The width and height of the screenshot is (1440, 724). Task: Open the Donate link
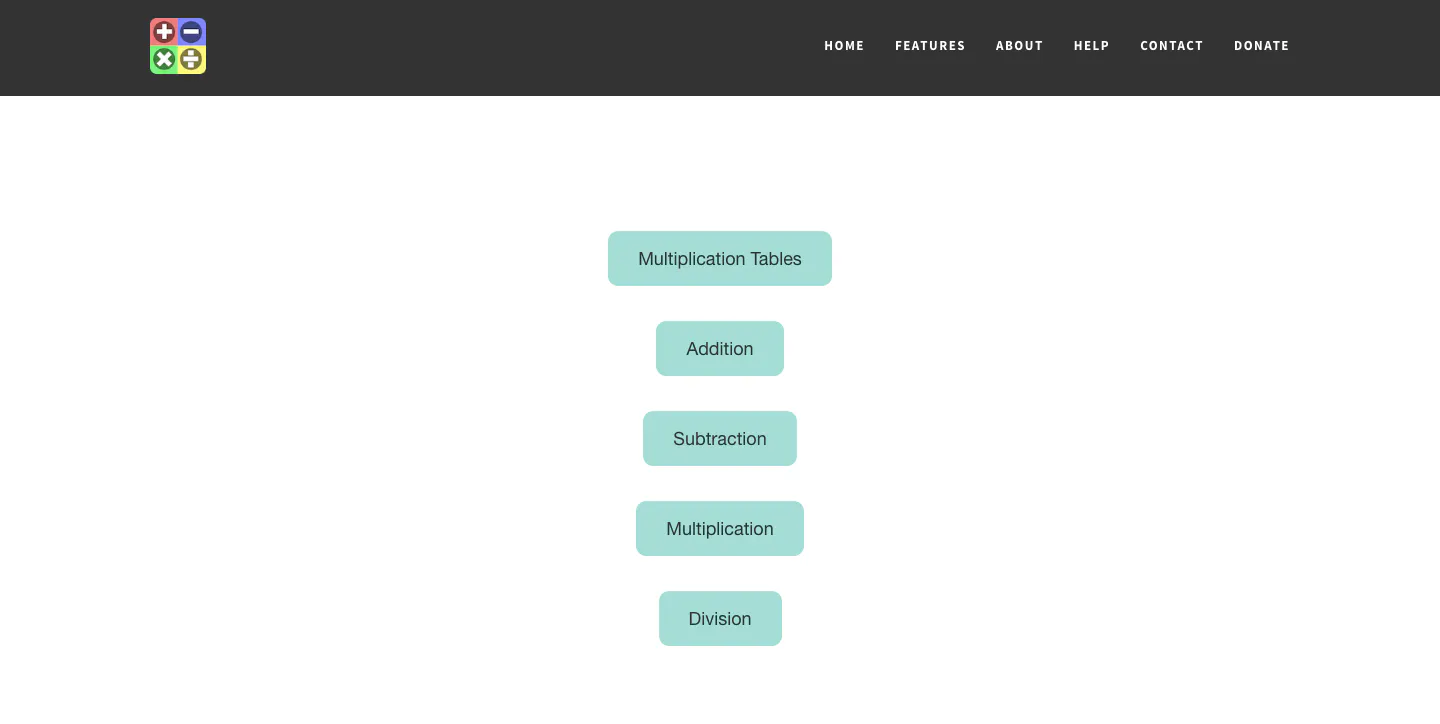click(x=1261, y=46)
